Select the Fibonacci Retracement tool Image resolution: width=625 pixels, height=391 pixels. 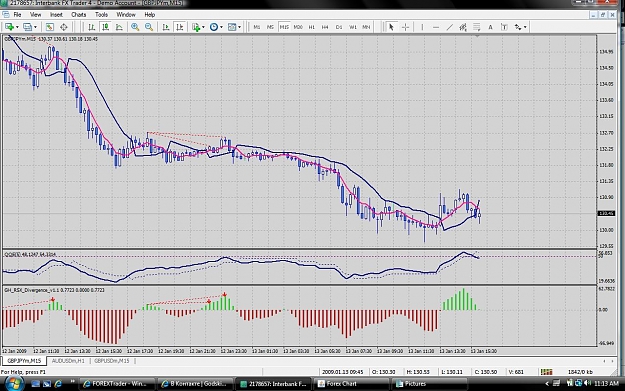pos(476,27)
